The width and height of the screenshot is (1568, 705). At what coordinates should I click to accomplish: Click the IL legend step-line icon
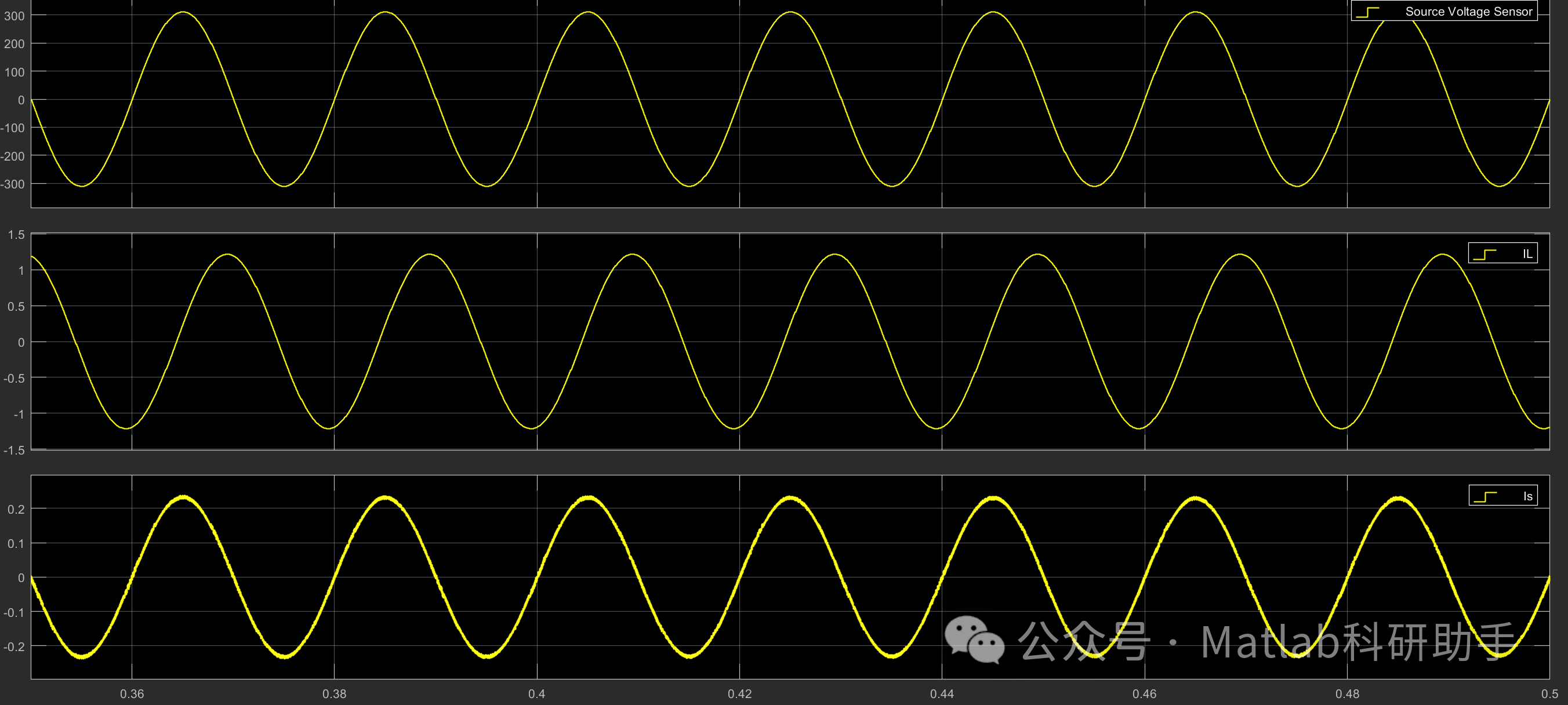pos(1485,255)
